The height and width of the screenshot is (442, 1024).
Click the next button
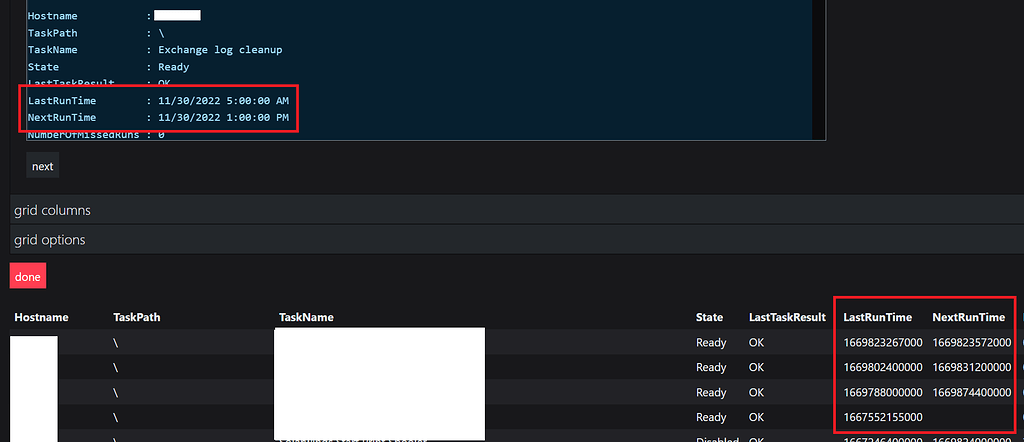pyautogui.click(x=42, y=166)
